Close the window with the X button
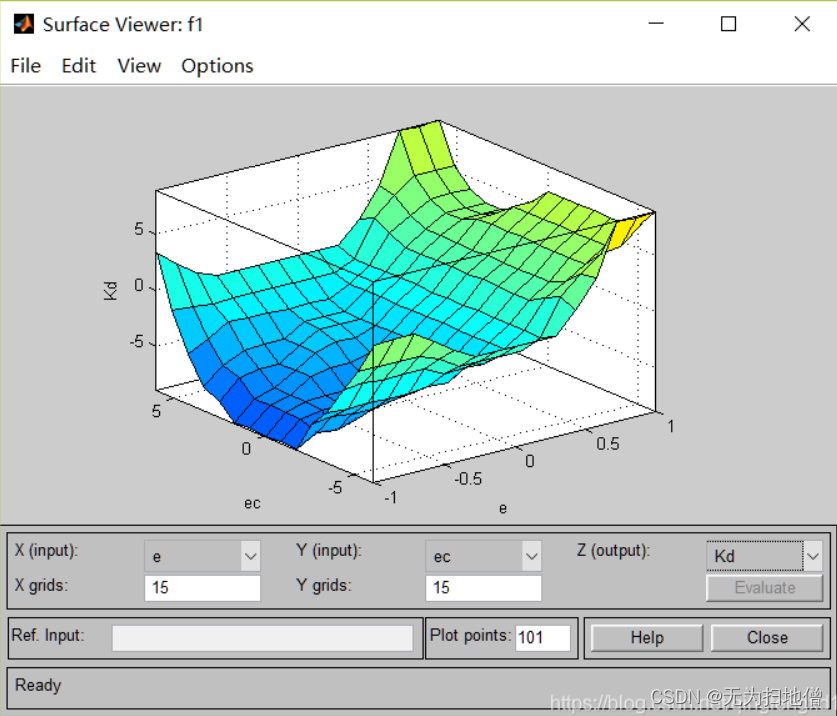The height and width of the screenshot is (716, 837). coord(802,24)
